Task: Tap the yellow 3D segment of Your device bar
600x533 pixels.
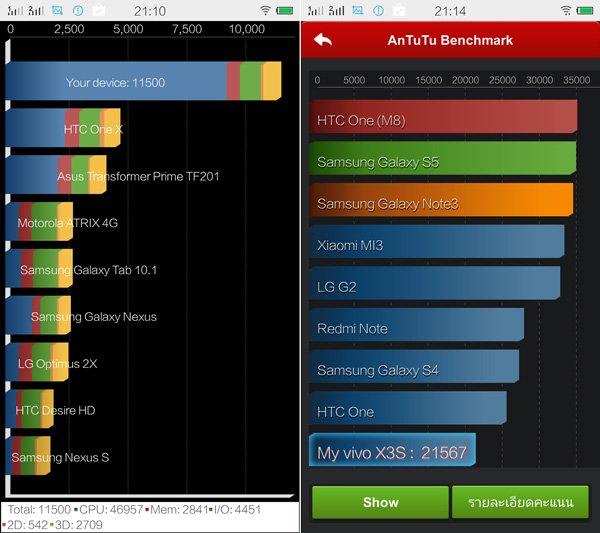Action: click(x=272, y=81)
